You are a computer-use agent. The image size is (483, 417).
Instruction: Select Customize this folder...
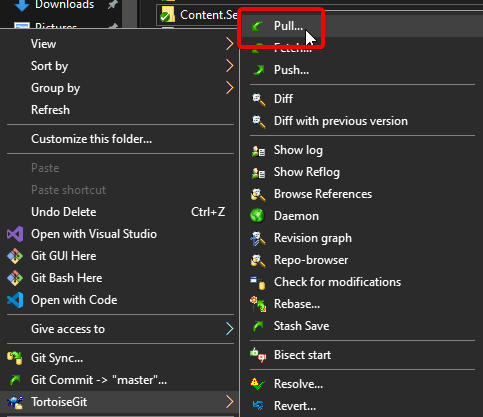coord(120,139)
